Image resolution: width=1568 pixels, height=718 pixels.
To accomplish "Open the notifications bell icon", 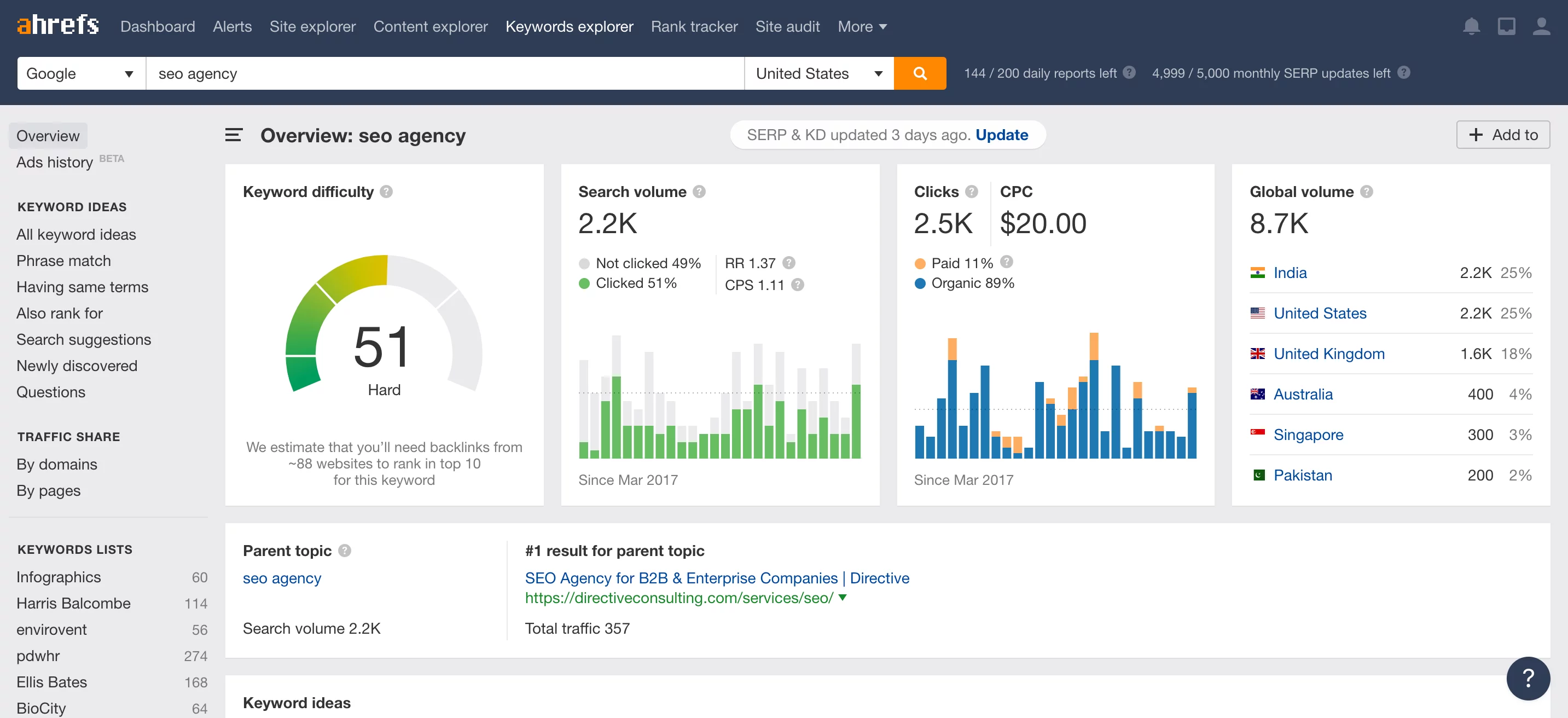I will coord(1471,26).
